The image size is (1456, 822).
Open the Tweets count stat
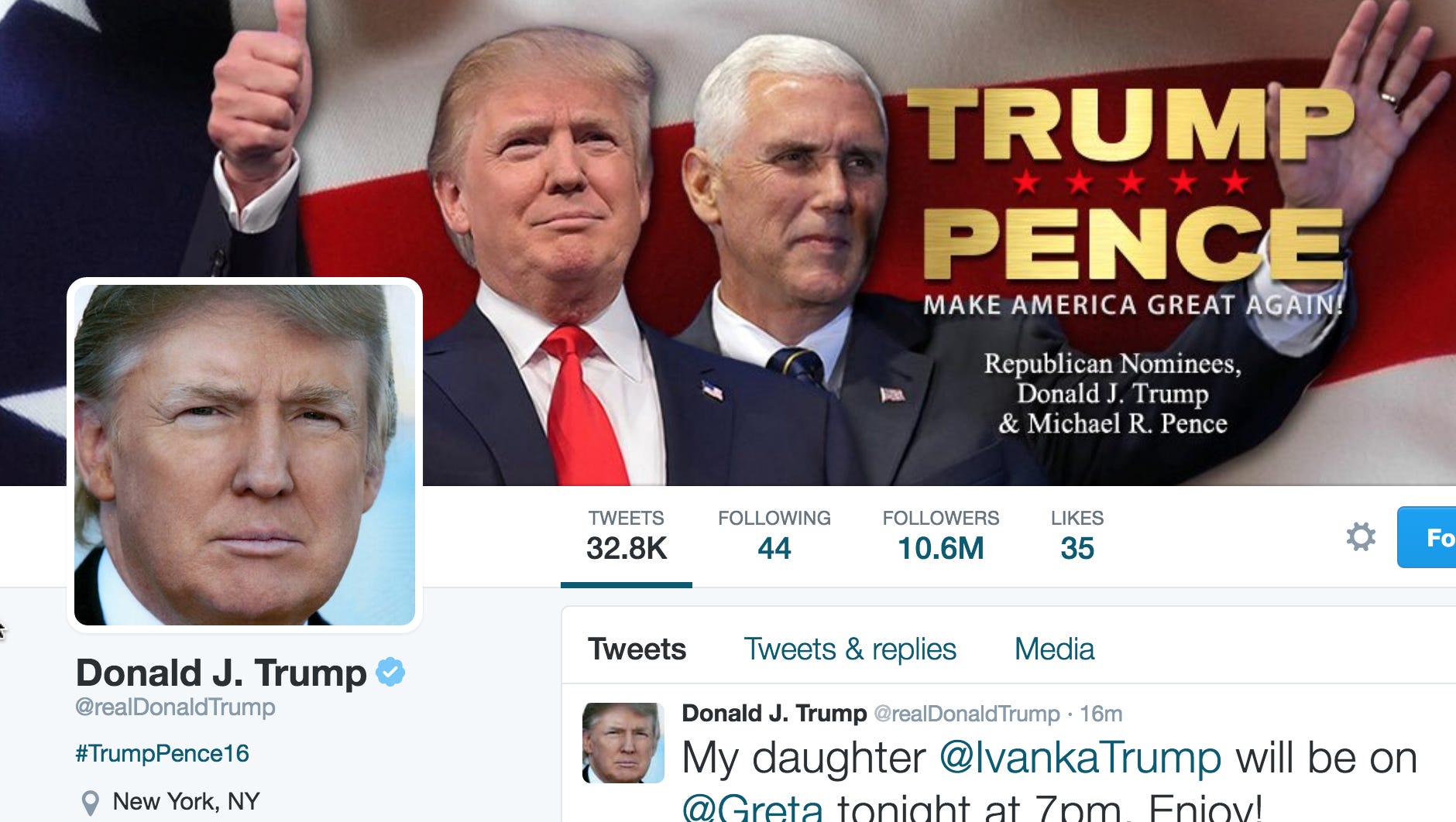[x=627, y=536]
